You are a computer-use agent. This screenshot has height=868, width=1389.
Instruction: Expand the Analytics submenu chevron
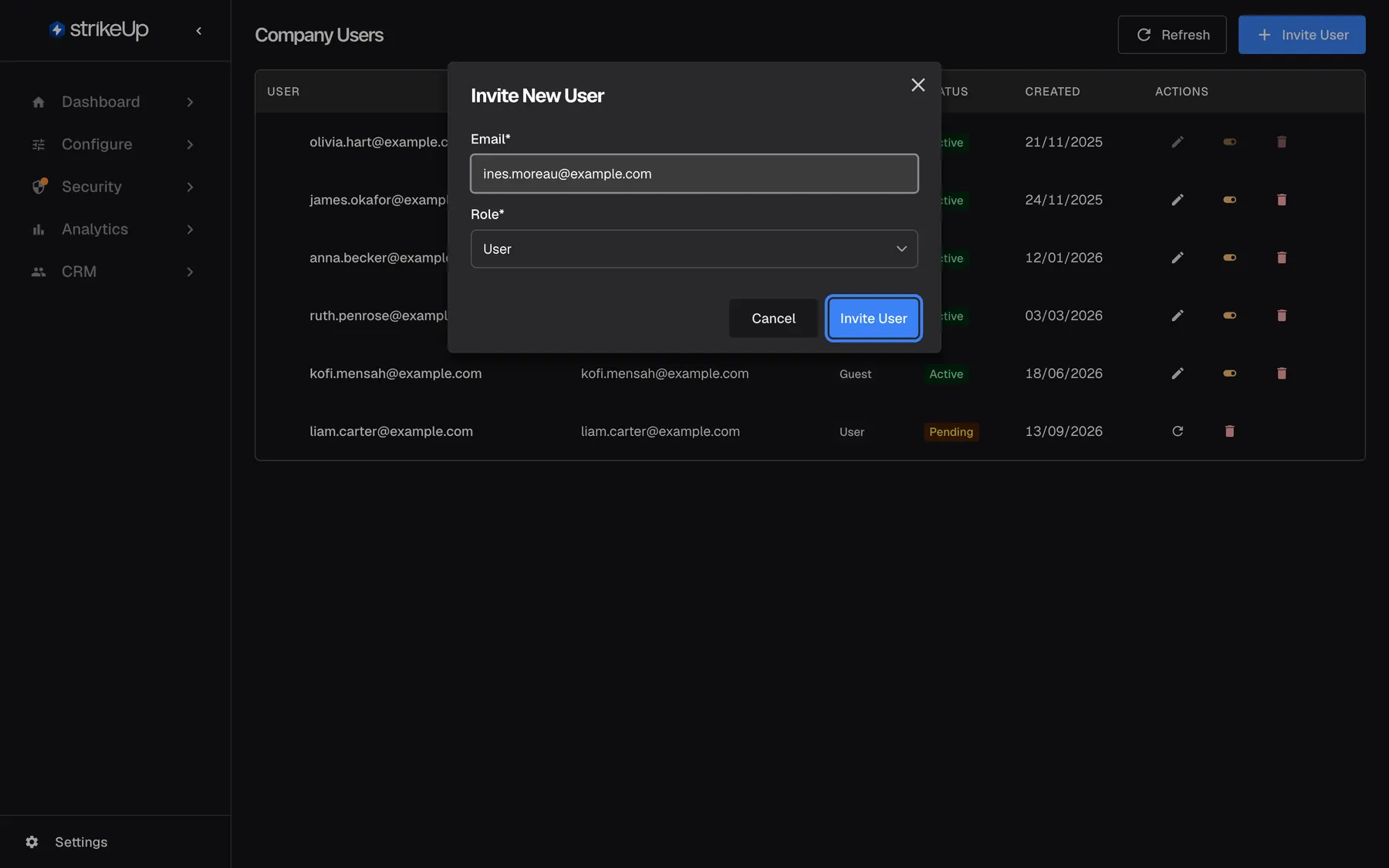click(x=190, y=229)
